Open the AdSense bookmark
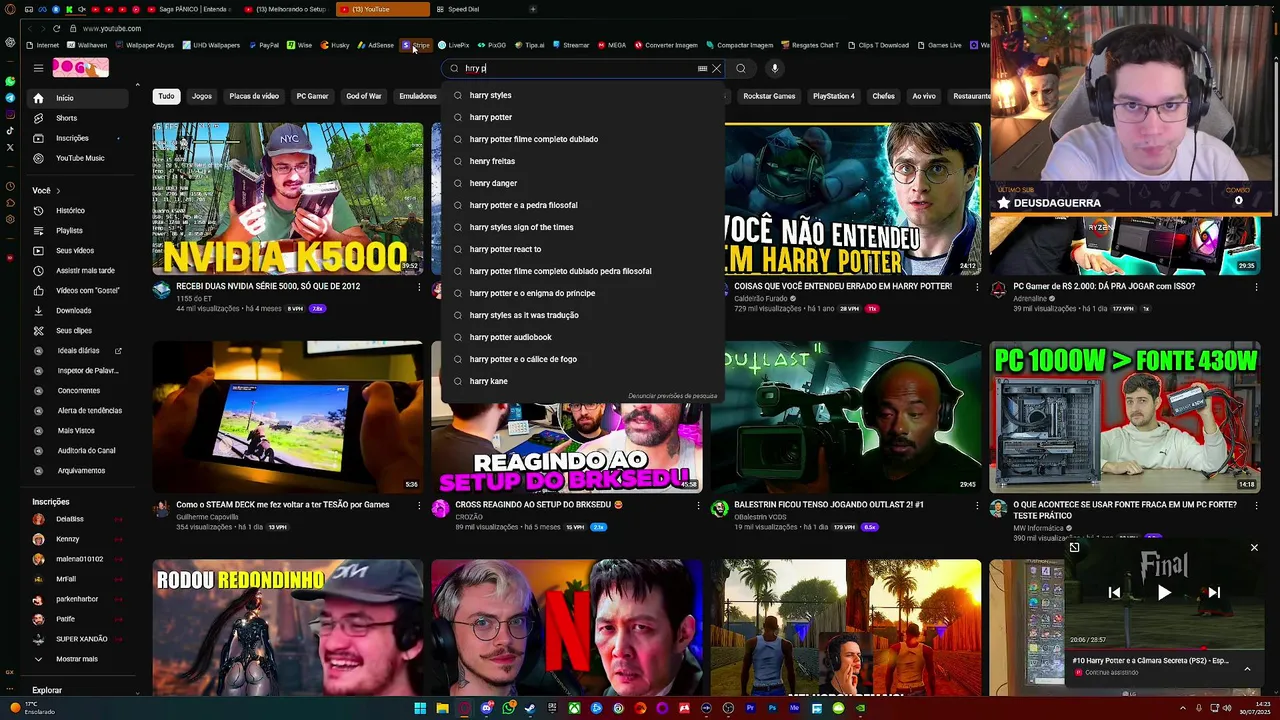 coord(375,45)
